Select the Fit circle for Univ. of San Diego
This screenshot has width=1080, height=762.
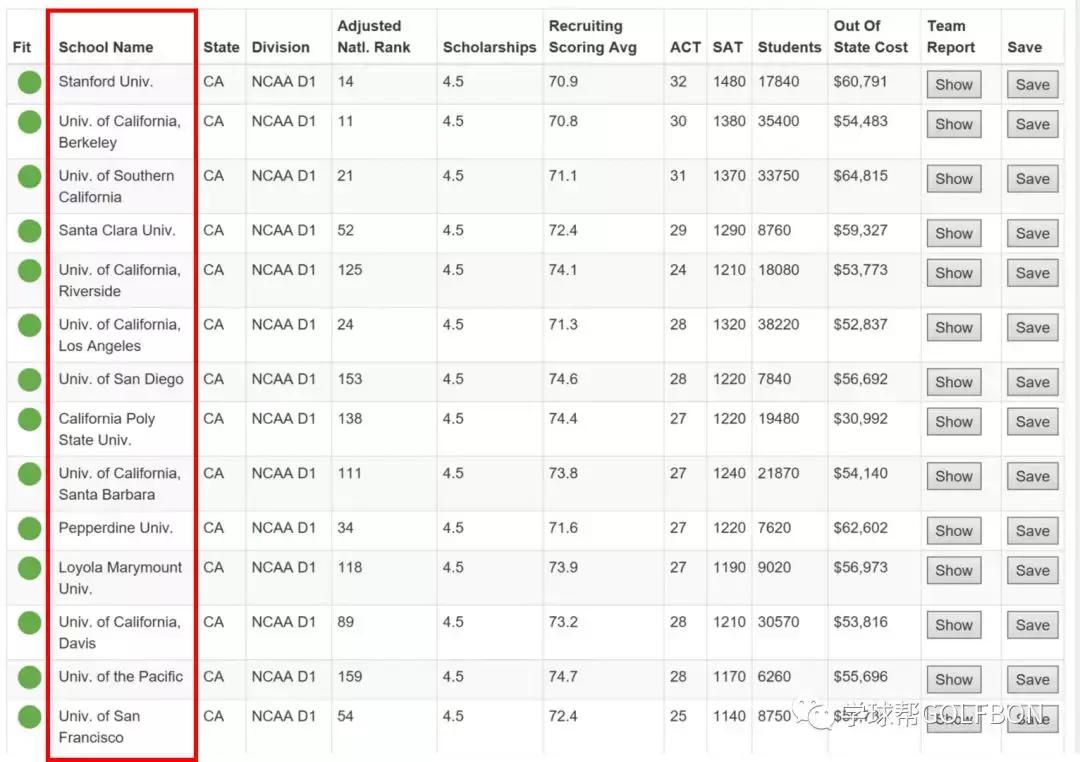(29, 380)
